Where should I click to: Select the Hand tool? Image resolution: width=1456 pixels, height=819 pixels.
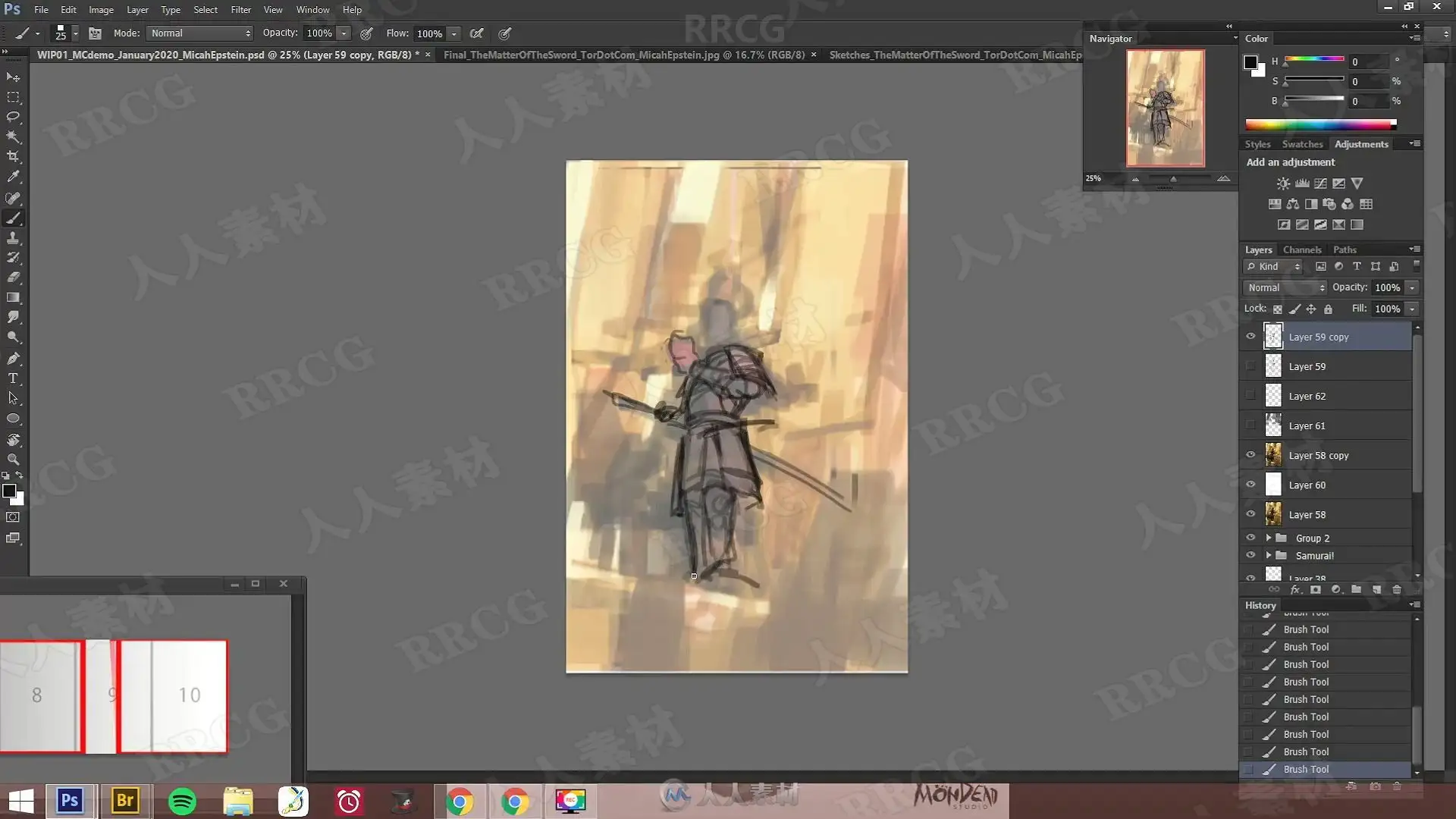click(13, 440)
